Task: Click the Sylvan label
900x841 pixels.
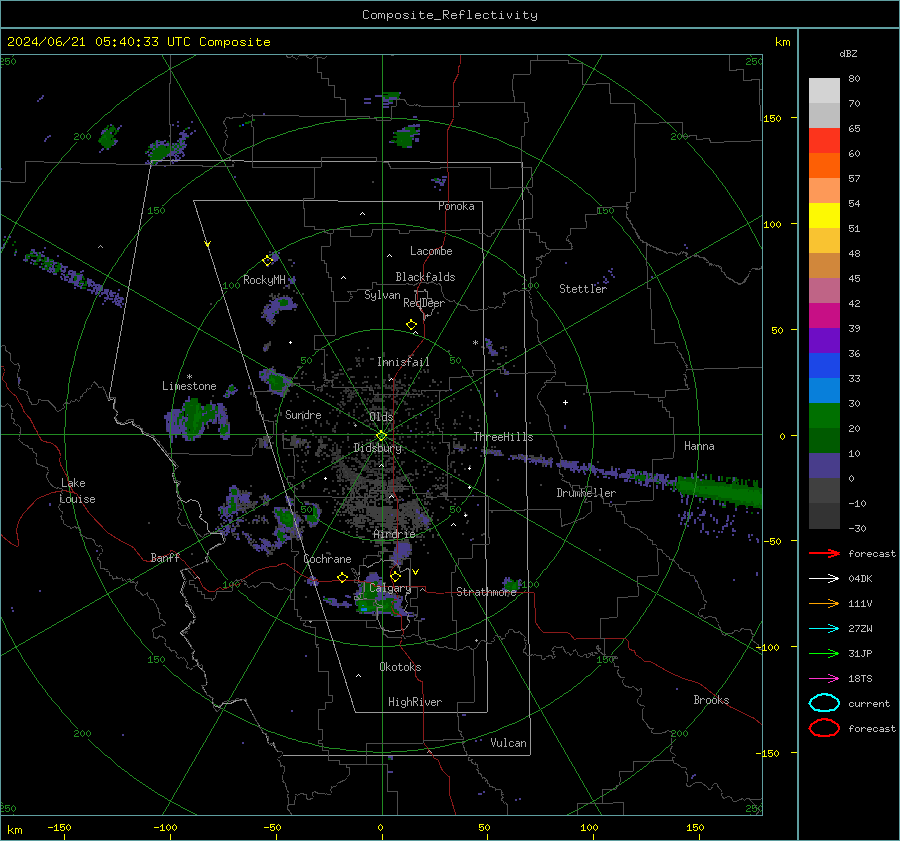Action: point(382,295)
